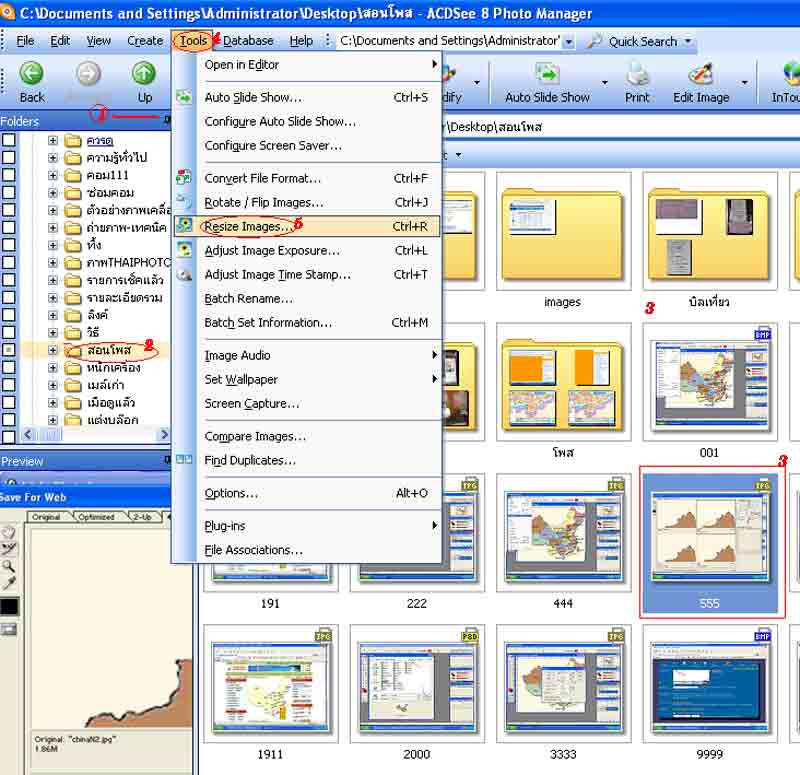
Task: Click the slices visibility icon in Save For Web
Action: 9,629
